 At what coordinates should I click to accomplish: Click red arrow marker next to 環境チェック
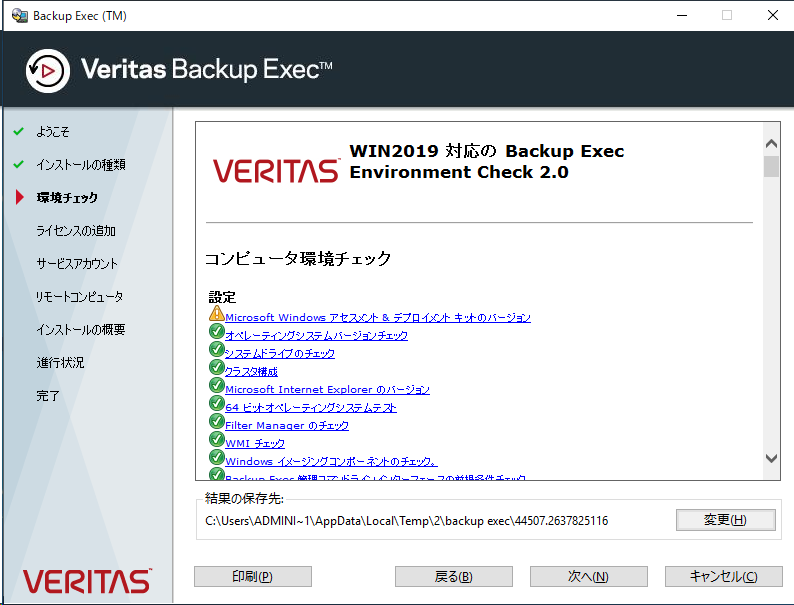[x=20, y=197]
